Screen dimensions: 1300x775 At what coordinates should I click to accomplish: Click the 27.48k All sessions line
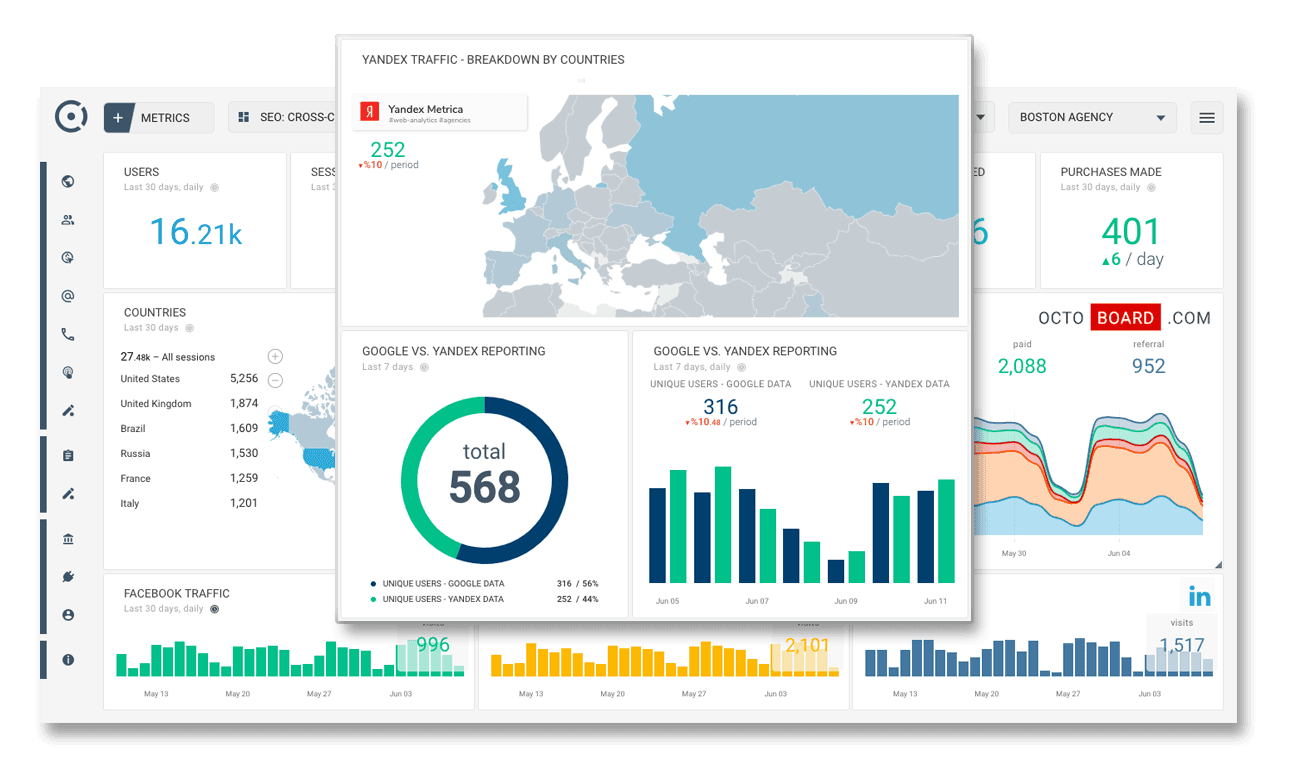pyautogui.click(x=167, y=357)
